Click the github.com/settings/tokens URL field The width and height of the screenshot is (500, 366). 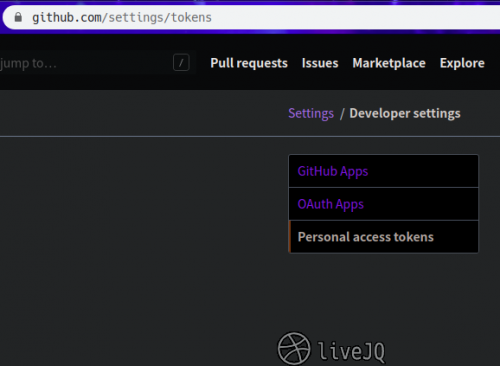(251, 17)
